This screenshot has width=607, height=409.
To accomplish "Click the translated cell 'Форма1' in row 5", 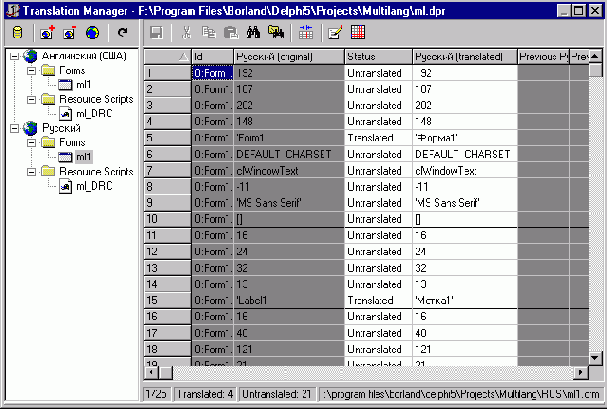I will [x=463, y=137].
